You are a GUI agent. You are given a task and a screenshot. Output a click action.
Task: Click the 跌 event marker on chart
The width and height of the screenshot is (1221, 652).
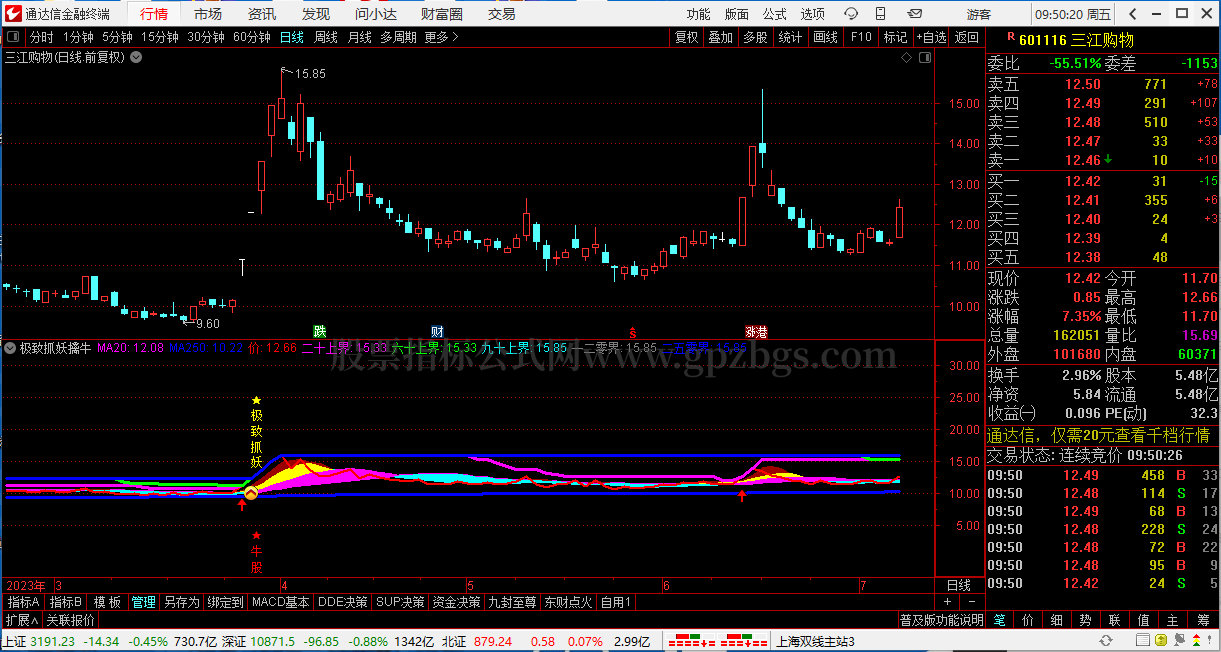319,331
